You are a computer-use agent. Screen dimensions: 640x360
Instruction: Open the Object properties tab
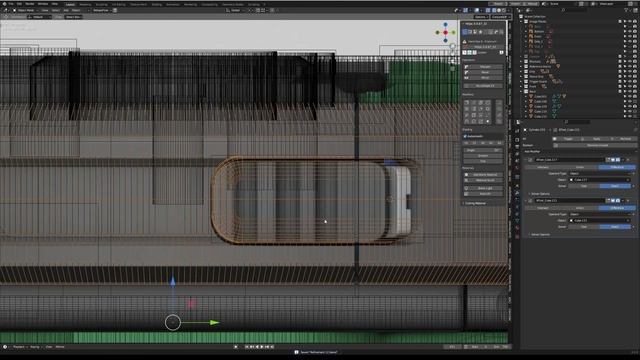pyautogui.click(x=517, y=185)
